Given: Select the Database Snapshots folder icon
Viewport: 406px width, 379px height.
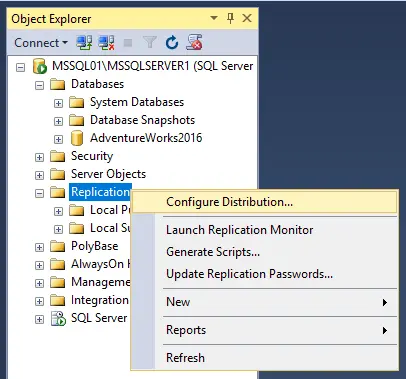Looking at the screenshot, I should 76,120.
